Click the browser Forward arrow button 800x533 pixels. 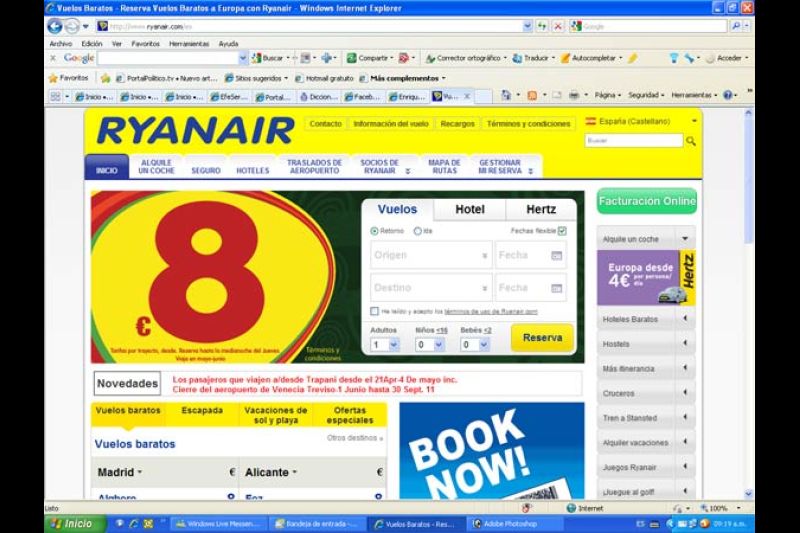72,26
